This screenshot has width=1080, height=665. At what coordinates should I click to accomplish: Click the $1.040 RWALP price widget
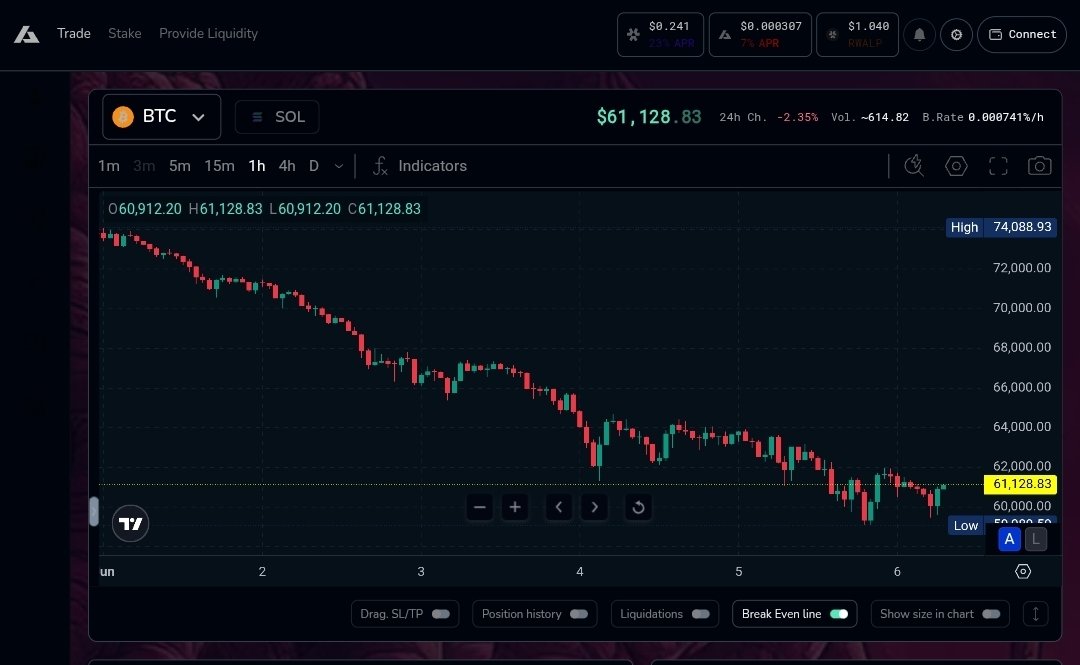point(858,34)
